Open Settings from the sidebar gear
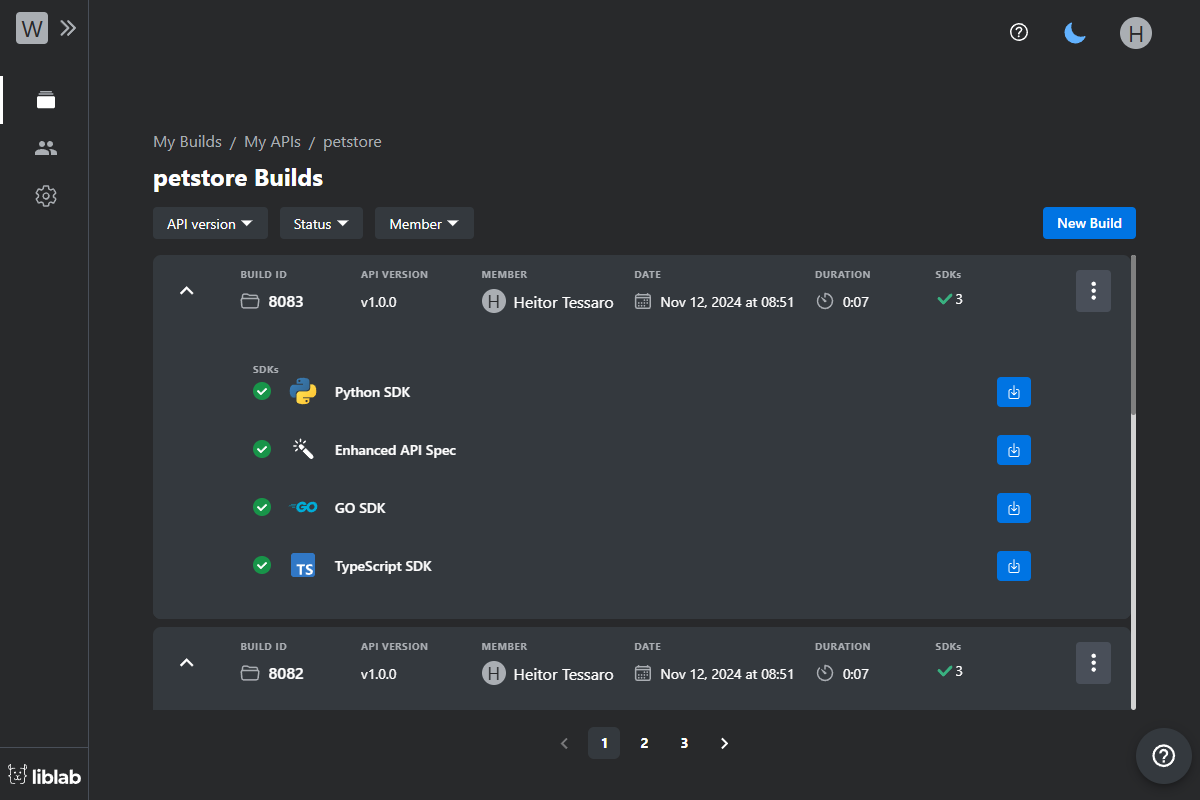 tap(46, 196)
